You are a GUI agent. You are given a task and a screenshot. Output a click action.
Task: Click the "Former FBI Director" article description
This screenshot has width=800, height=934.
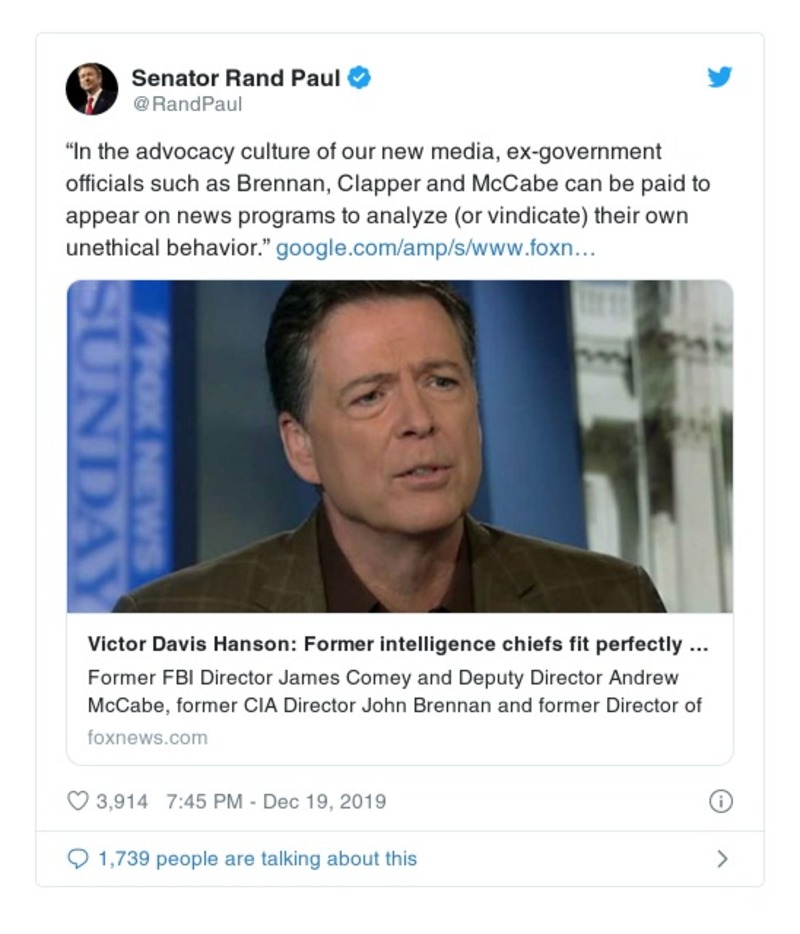click(x=395, y=691)
